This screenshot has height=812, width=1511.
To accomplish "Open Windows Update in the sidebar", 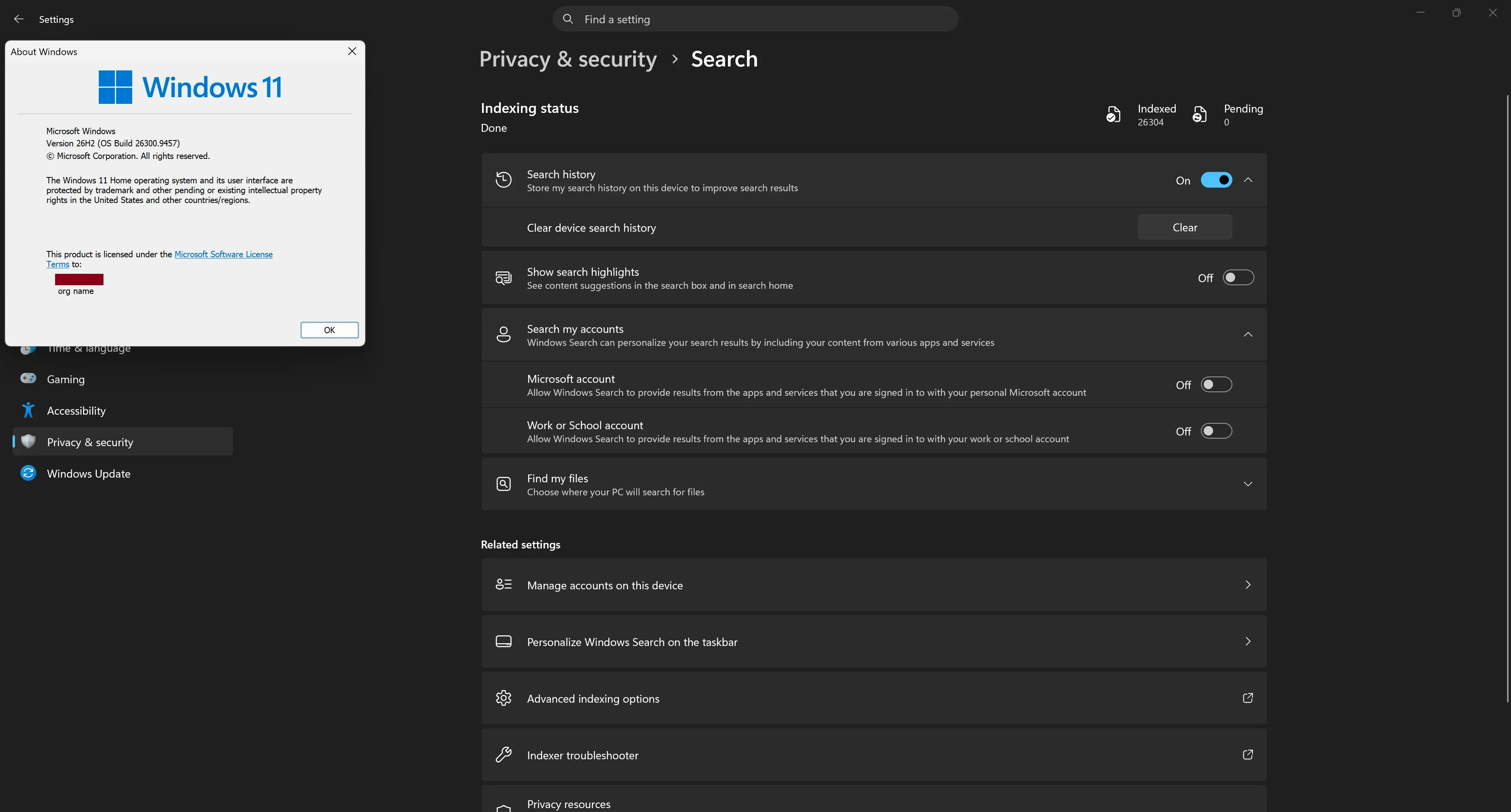I will [x=123, y=473].
